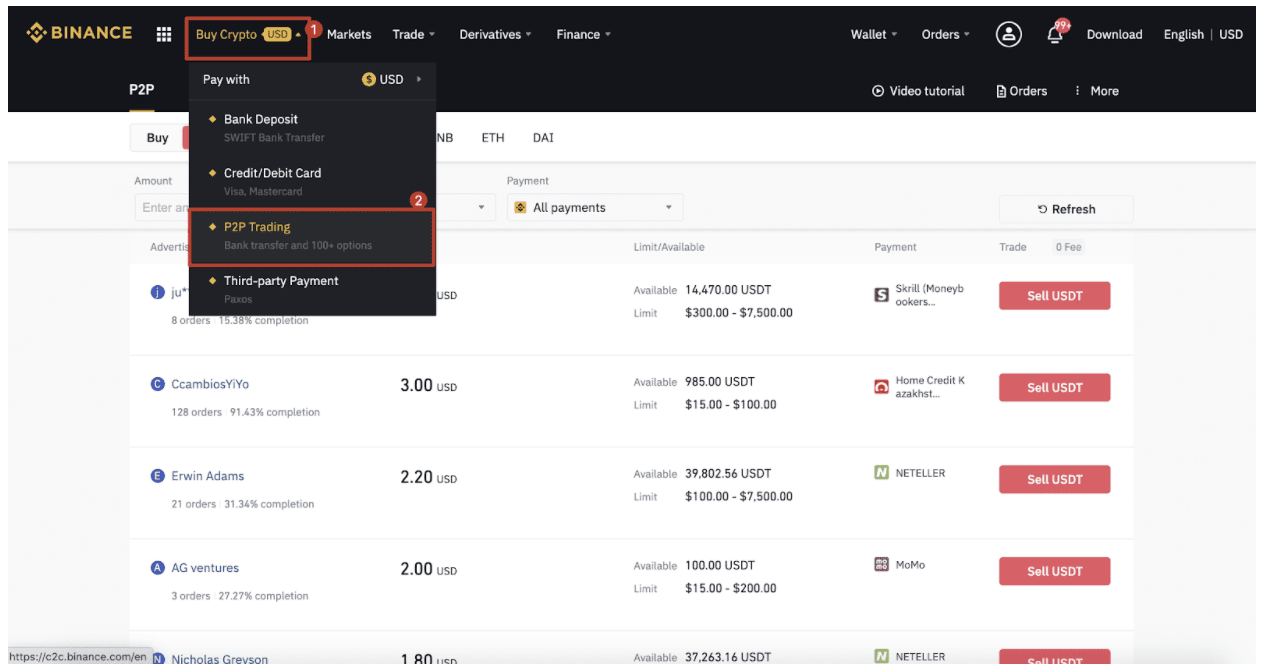1262x672 pixels.
Task: Expand the Buy Crypto USD dropdown
Action: pyautogui.click(x=248, y=35)
